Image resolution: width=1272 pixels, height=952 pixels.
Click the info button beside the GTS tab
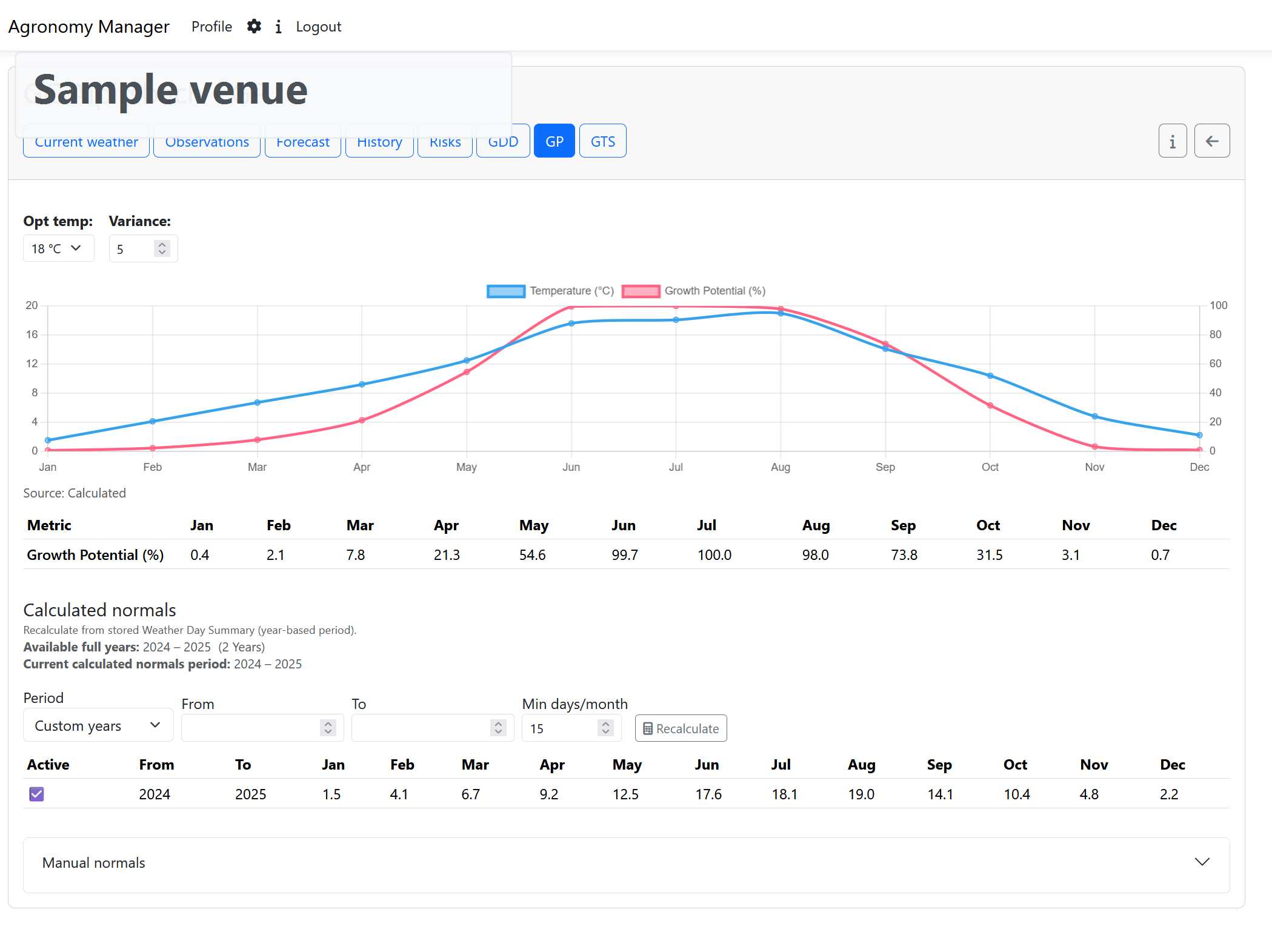coord(1173,140)
